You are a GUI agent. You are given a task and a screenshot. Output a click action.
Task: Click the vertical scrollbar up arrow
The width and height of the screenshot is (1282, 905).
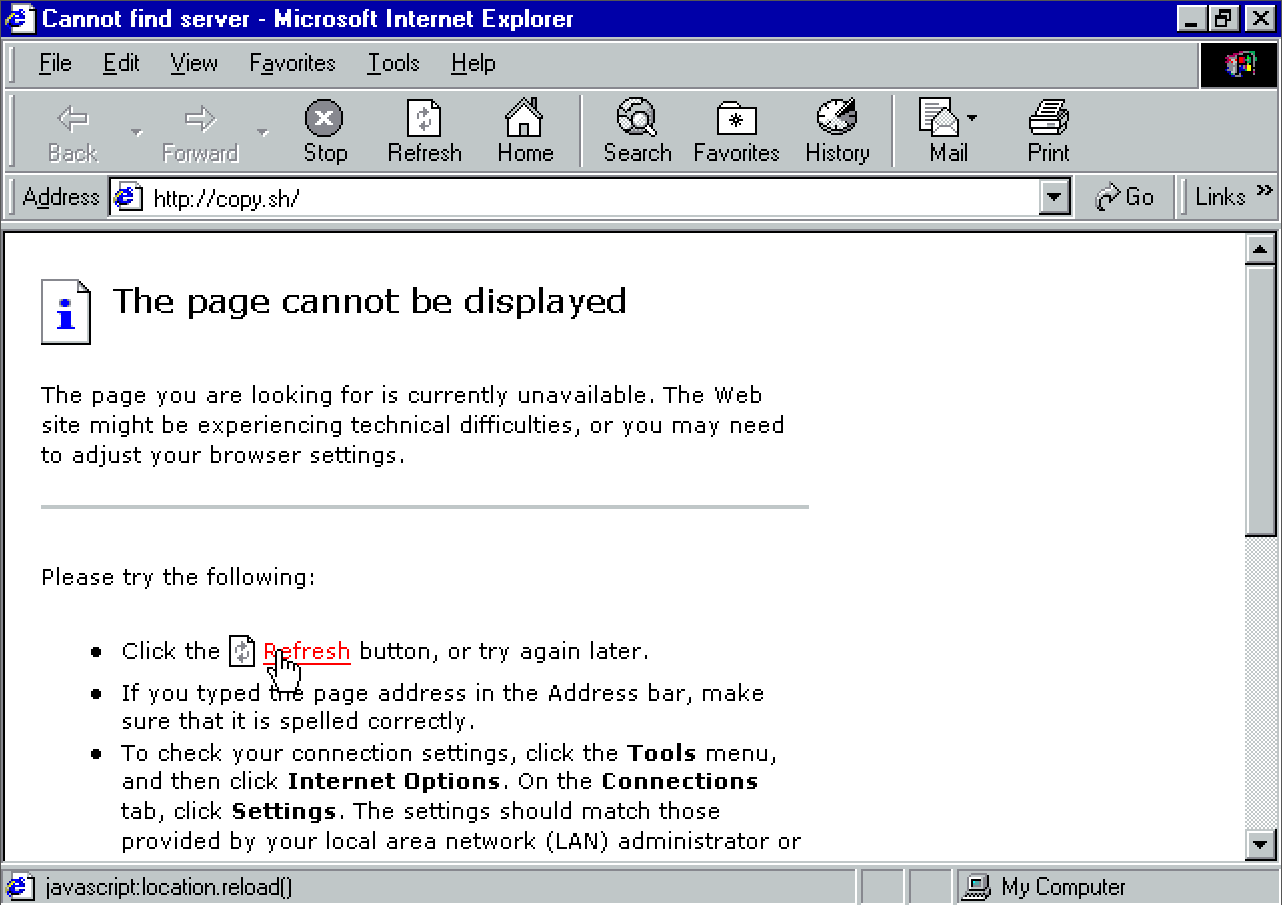(x=1260, y=250)
